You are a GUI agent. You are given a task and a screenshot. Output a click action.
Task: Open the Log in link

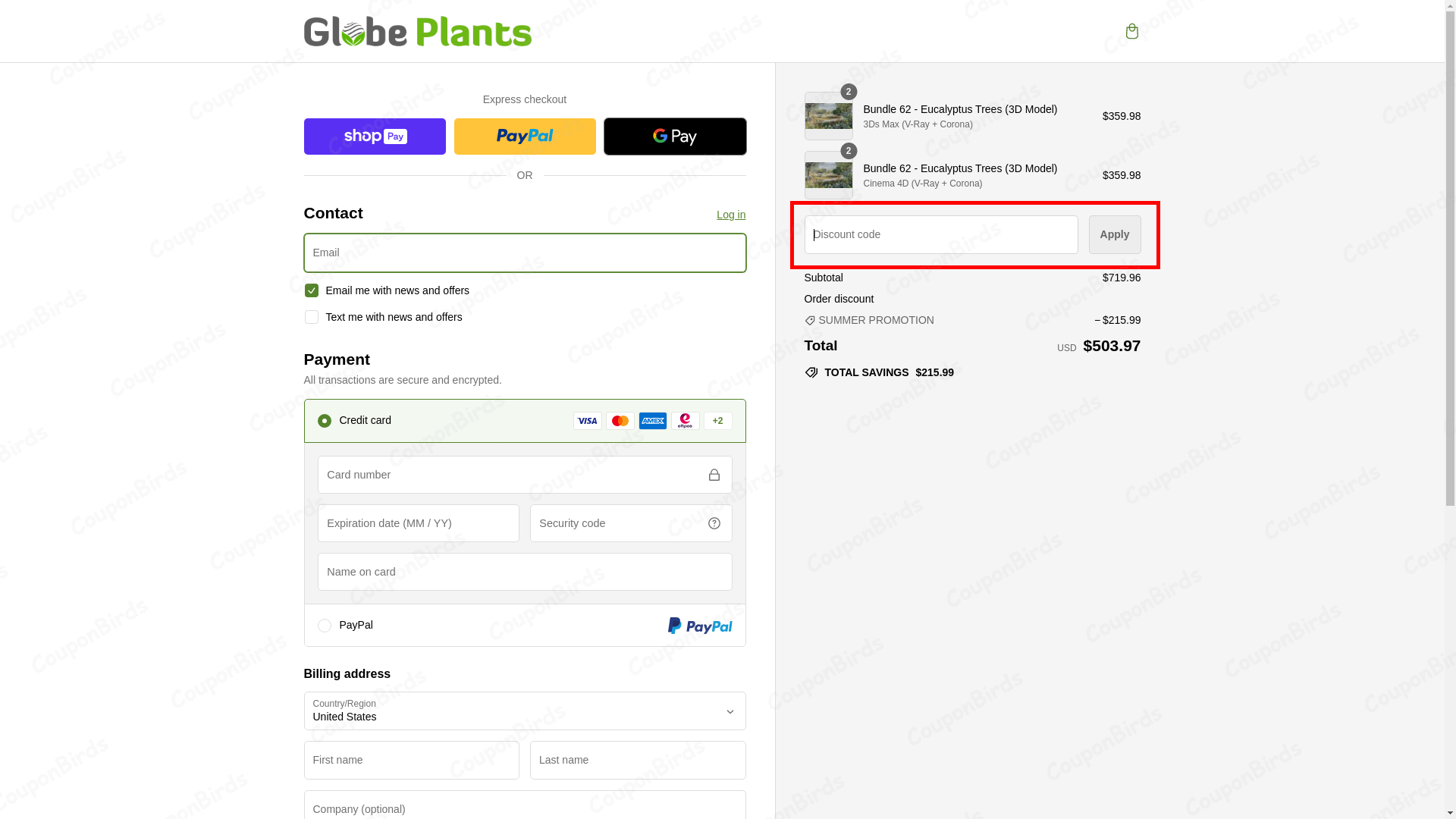(730, 215)
